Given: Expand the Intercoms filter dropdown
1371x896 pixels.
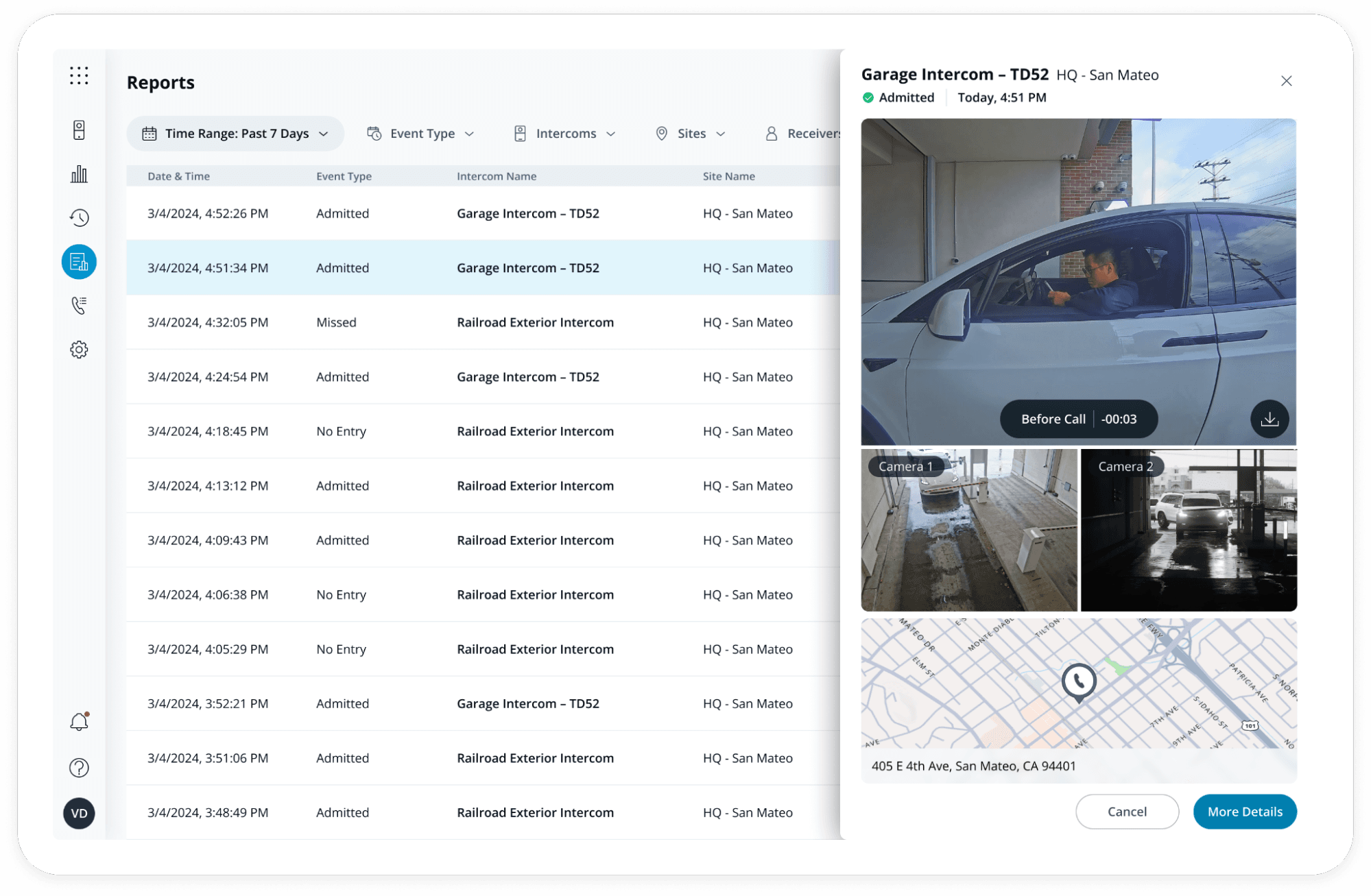Looking at the screenshot, I should click(x=564, y=133).
